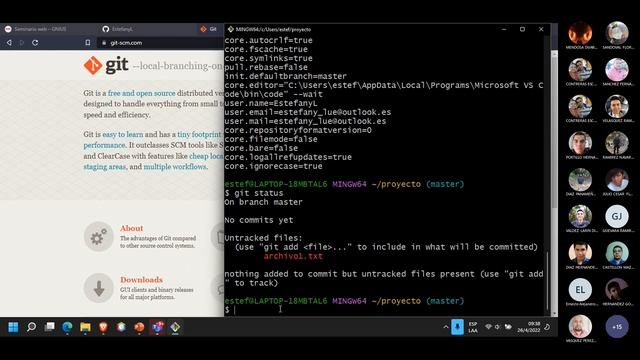Open the Downloads section link
The width and height of the screenshot is (640, 360).
(x=141, y=280)
